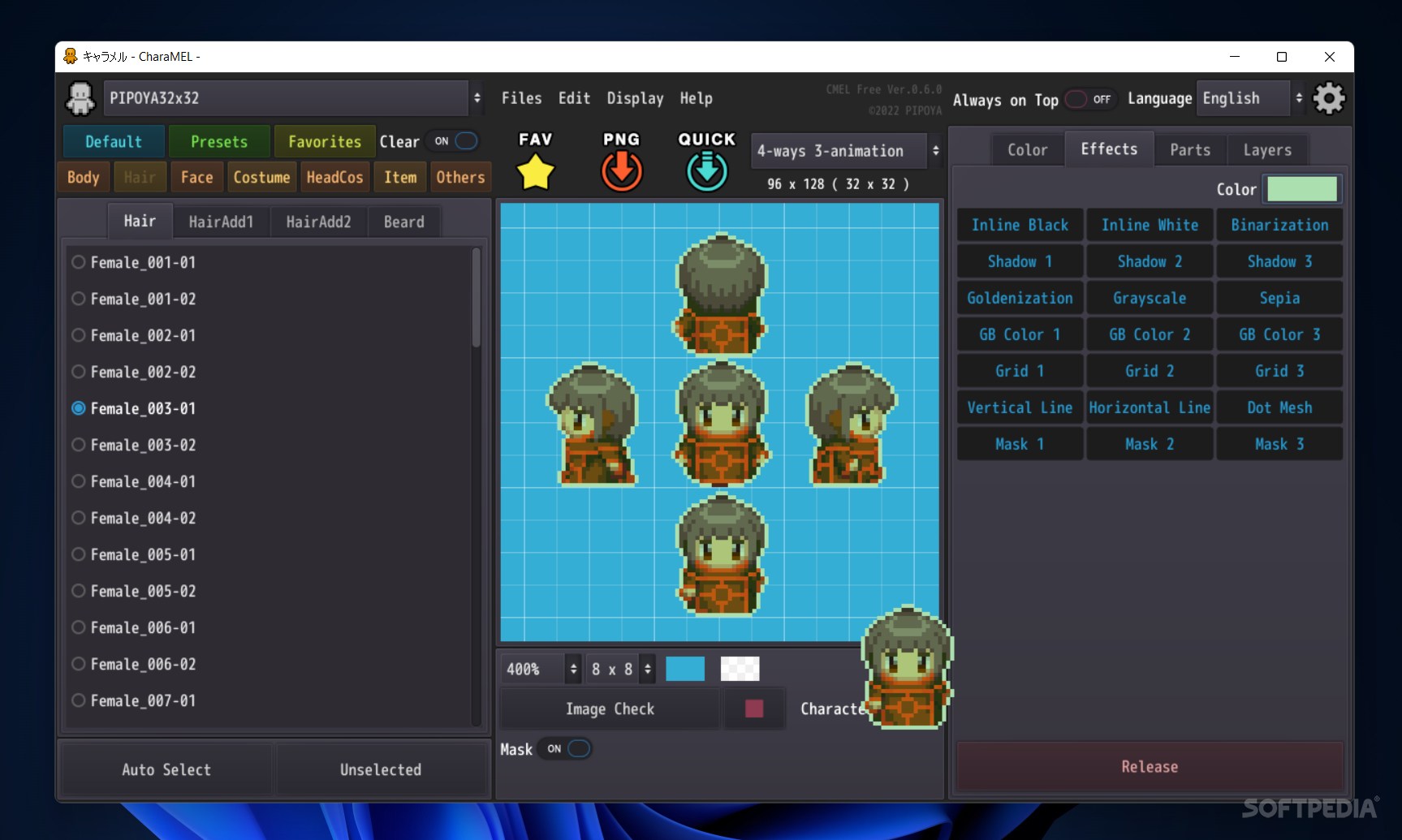The image size is (1402, 840).
Task: Click the Release button
Action: (1150, 767)
